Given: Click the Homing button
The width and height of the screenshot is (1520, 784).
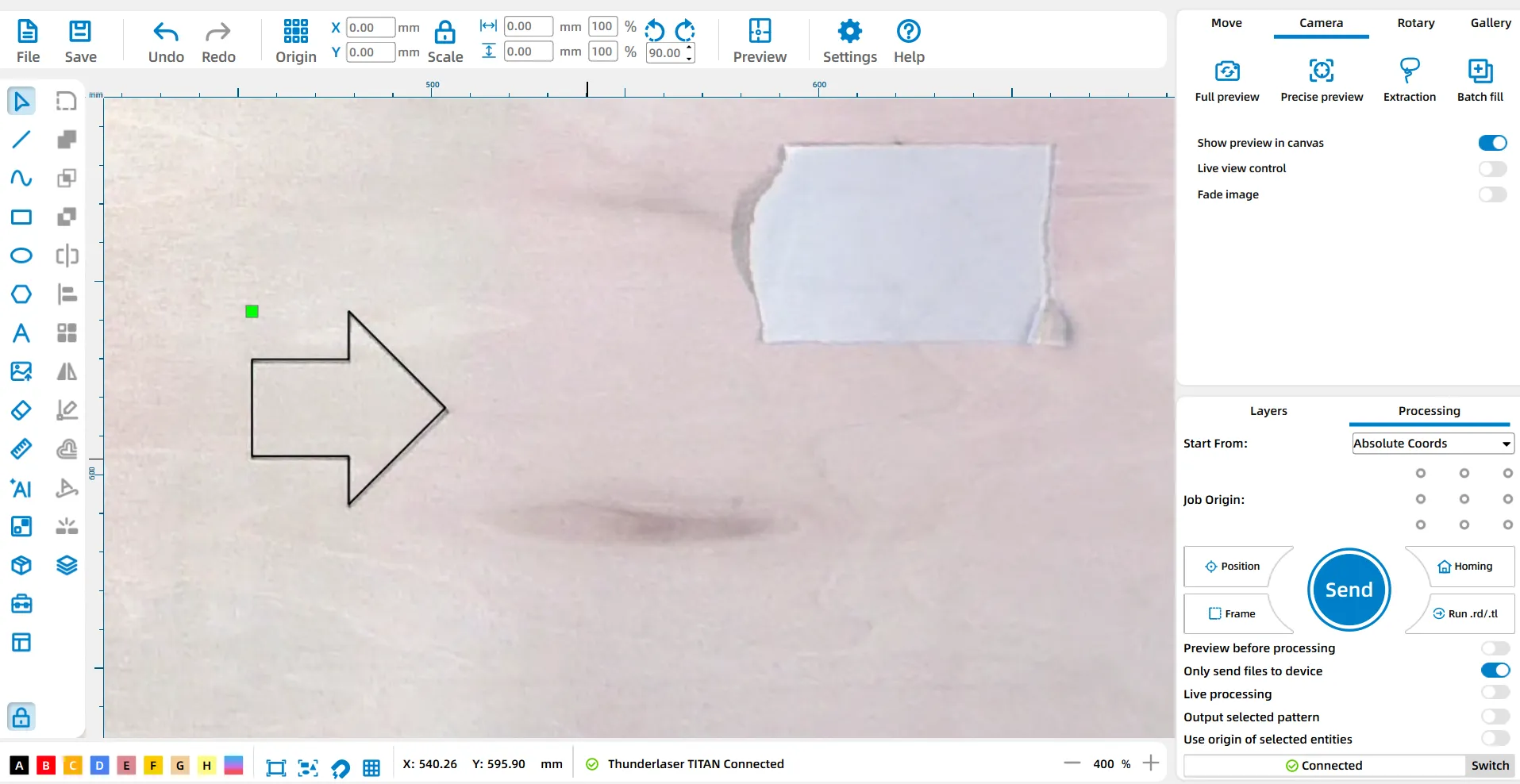Looking at the screenshot, I should point(1465,567).
